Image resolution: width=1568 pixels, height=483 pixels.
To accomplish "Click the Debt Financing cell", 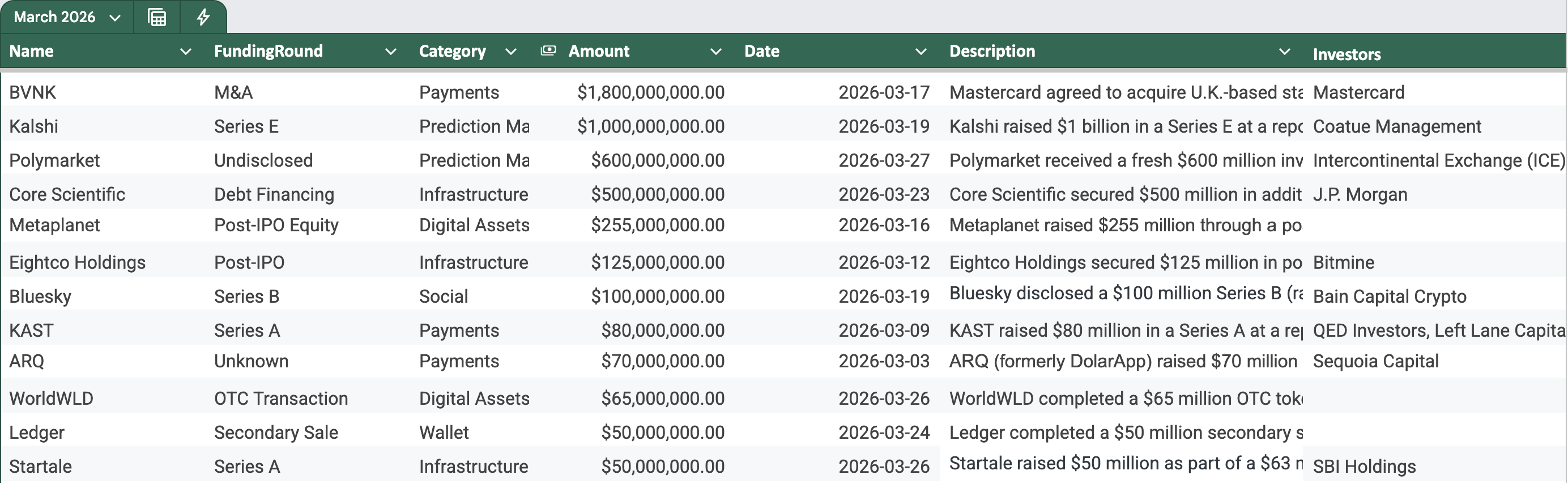I will (x=274, y=195).
